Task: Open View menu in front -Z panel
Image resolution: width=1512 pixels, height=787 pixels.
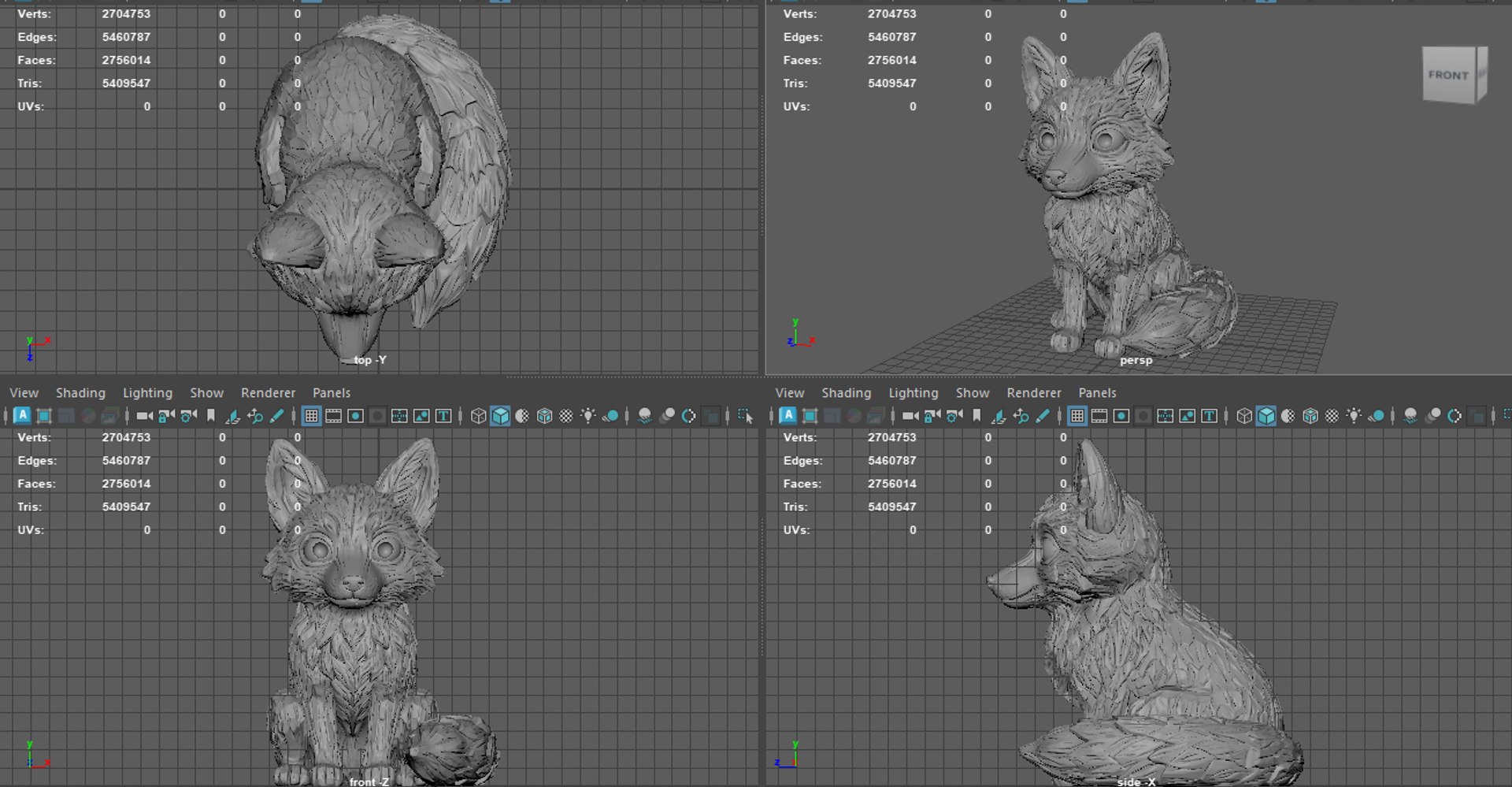Action: (x=24, y=392)
